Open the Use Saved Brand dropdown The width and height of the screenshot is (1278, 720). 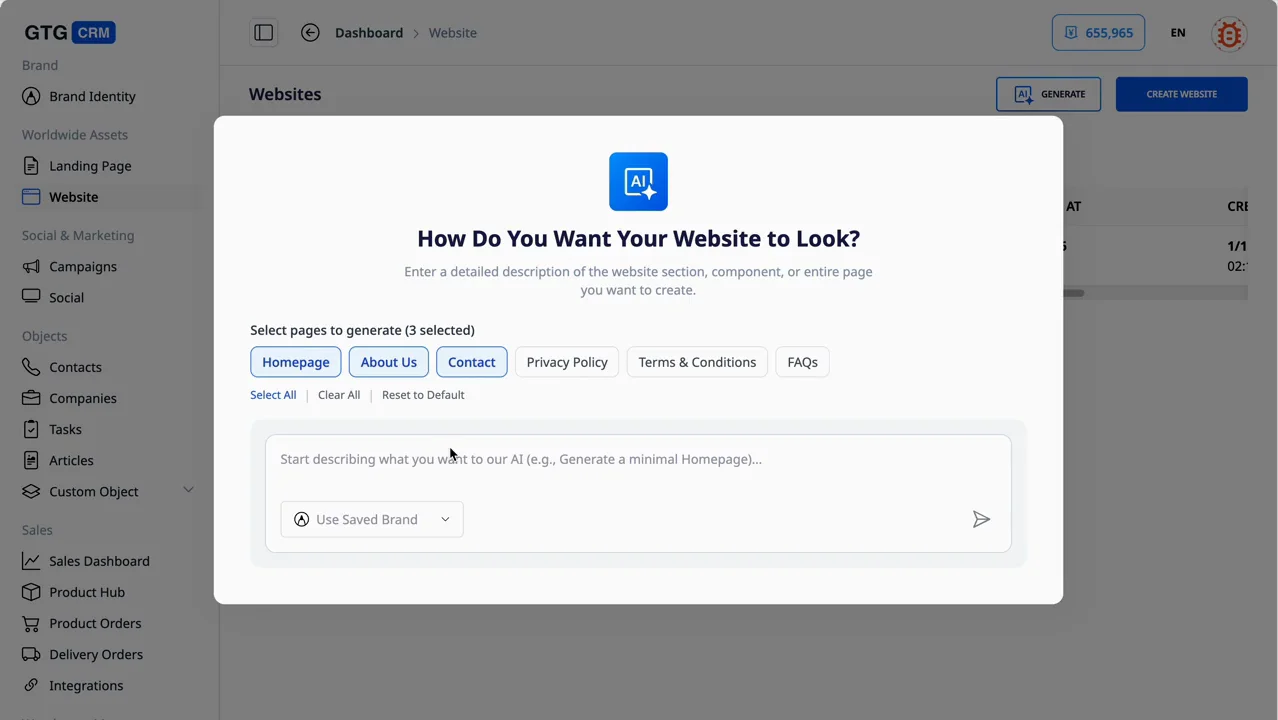pos(371,519)
